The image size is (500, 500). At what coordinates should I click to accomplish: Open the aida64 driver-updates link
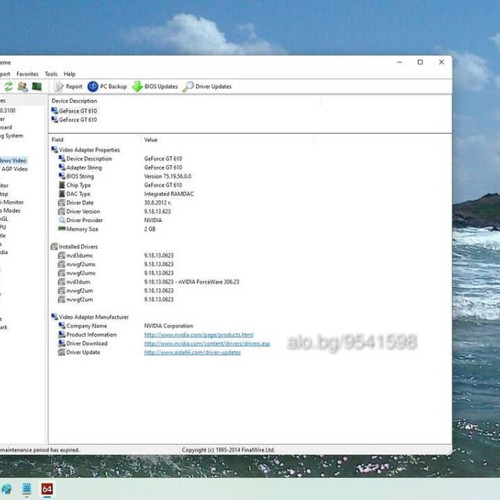(x=192, y=352)
